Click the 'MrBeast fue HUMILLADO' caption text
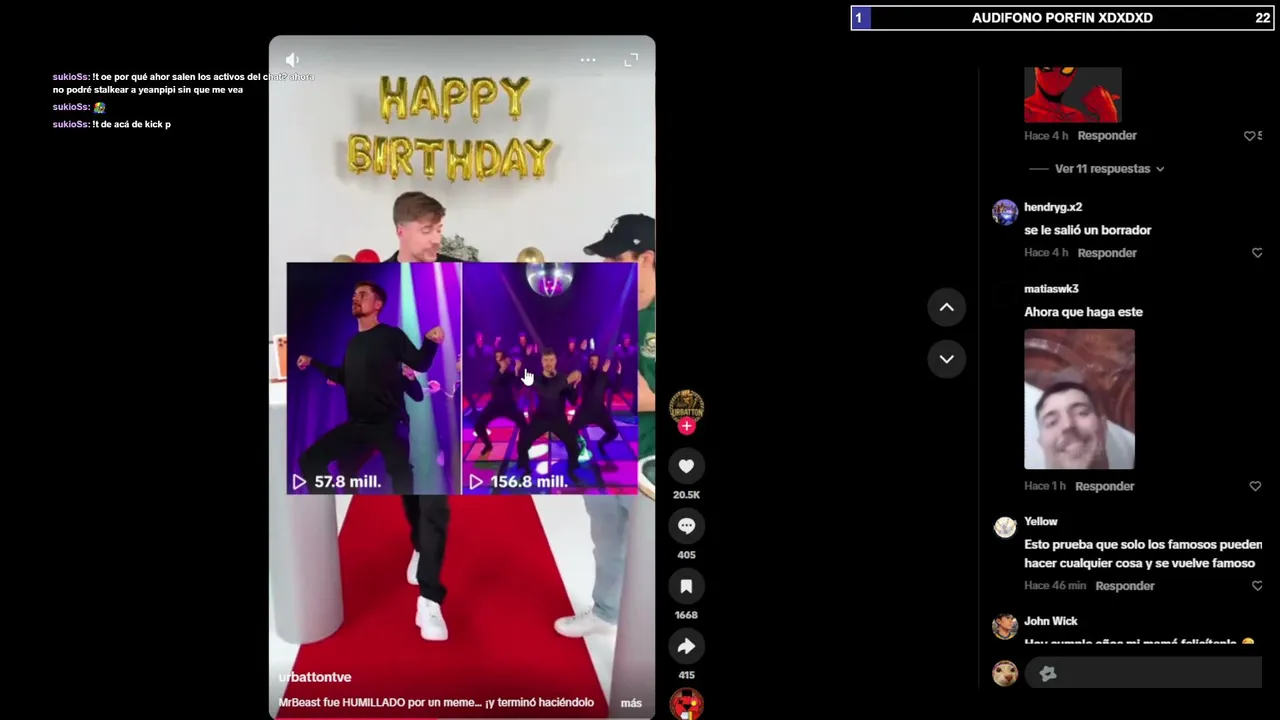Image resolution: width=1280 pixels, height=720 pixels. point(436,703)
